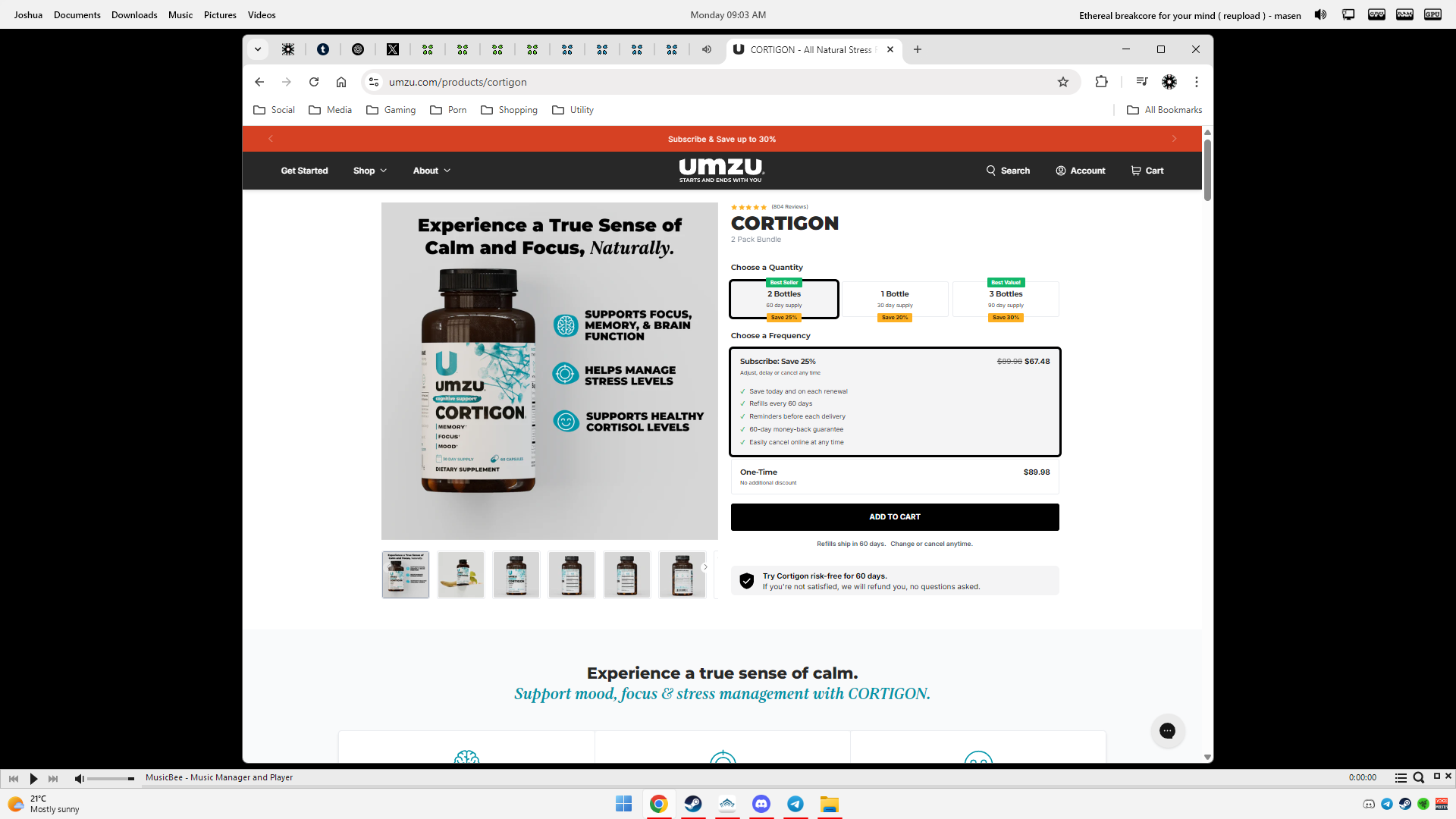Screen dimensions: 1456x819
Task: Open the MusicBee playlist list icon
Action: click(x=1401, y=778)
